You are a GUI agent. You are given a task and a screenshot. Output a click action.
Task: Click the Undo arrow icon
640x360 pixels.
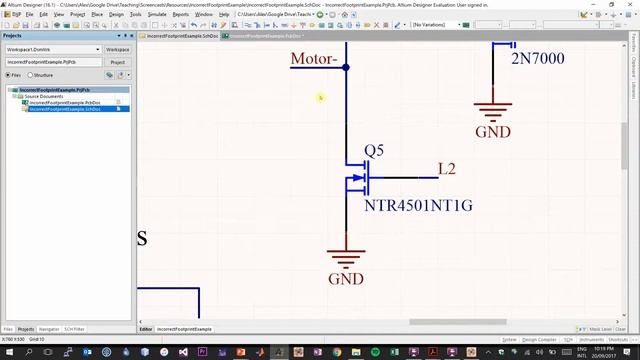194,25
